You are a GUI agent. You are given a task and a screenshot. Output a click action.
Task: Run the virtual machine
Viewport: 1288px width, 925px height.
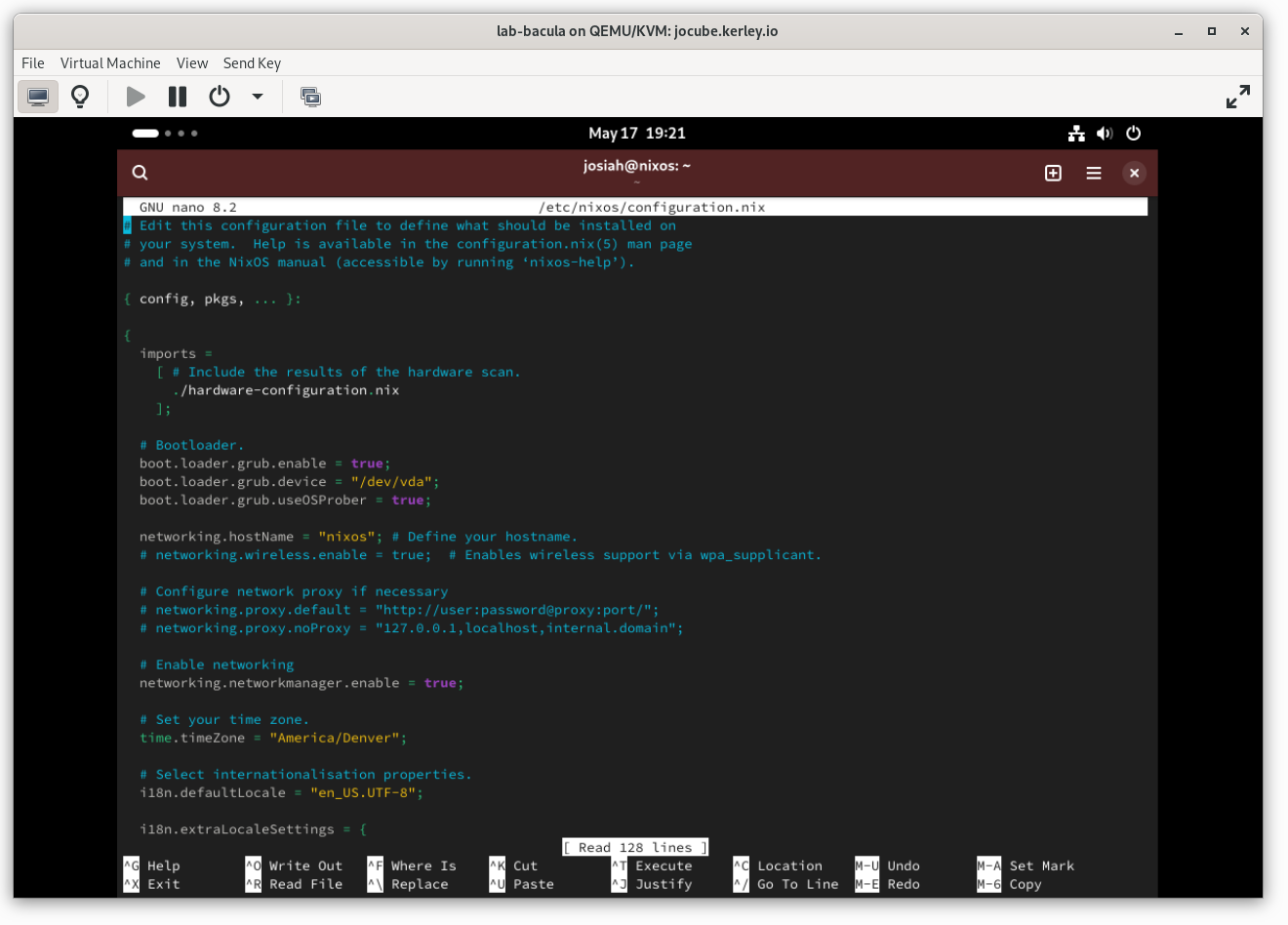pos(136,97)
